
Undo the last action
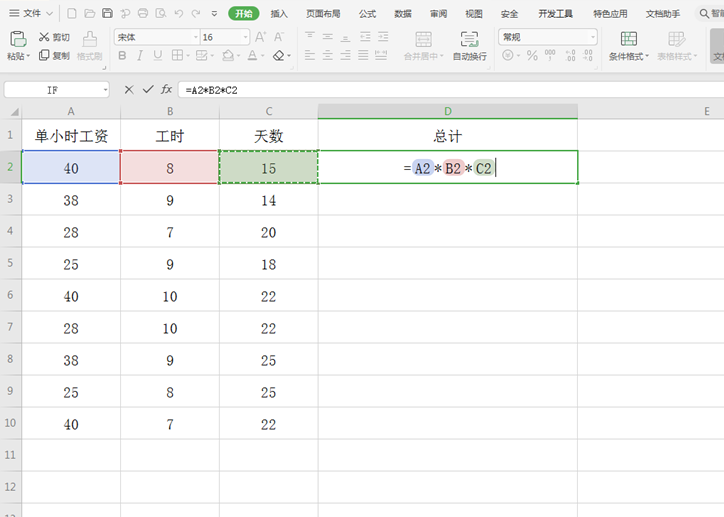(179, 13)
